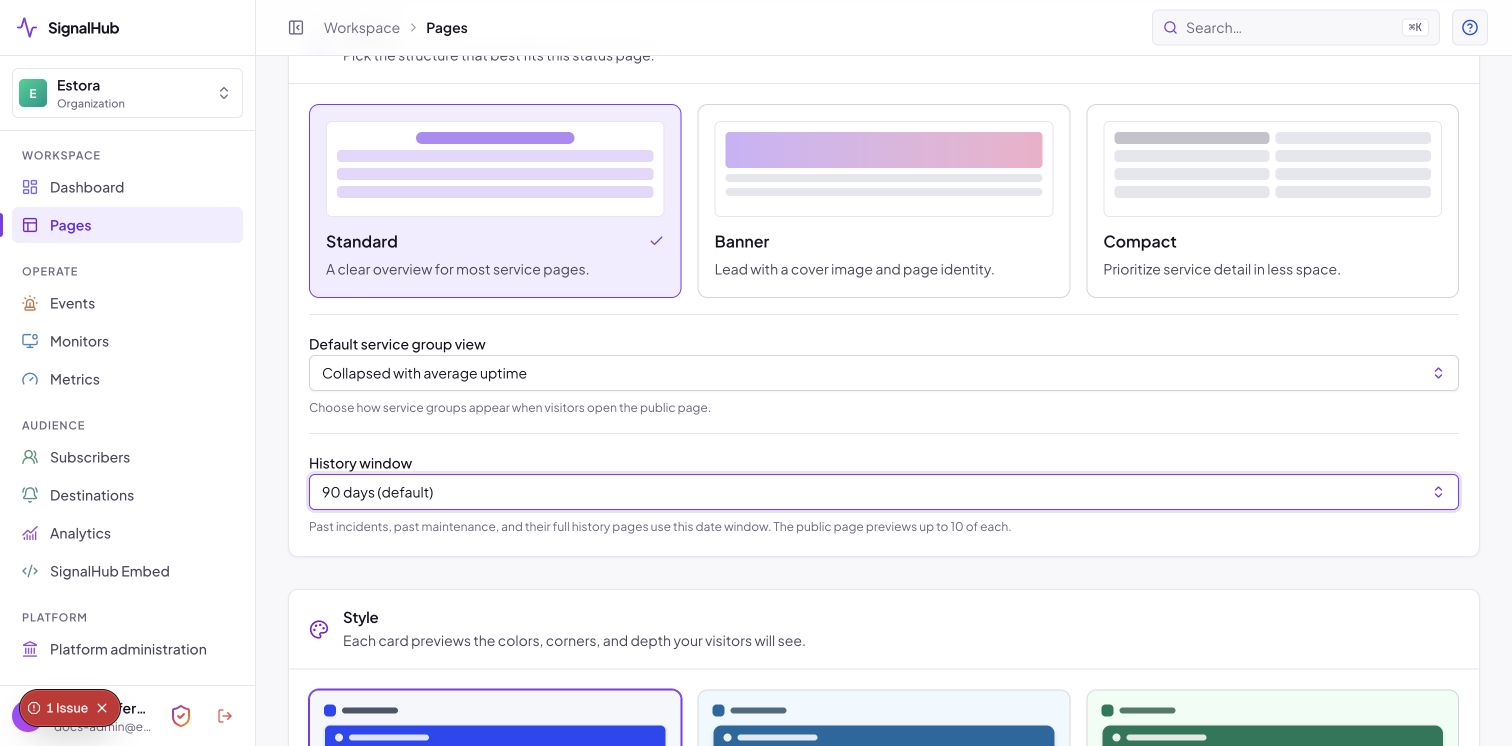Click the SignalHub Embed code icon
1512x746 pixels.
click(x=30, y=571)
